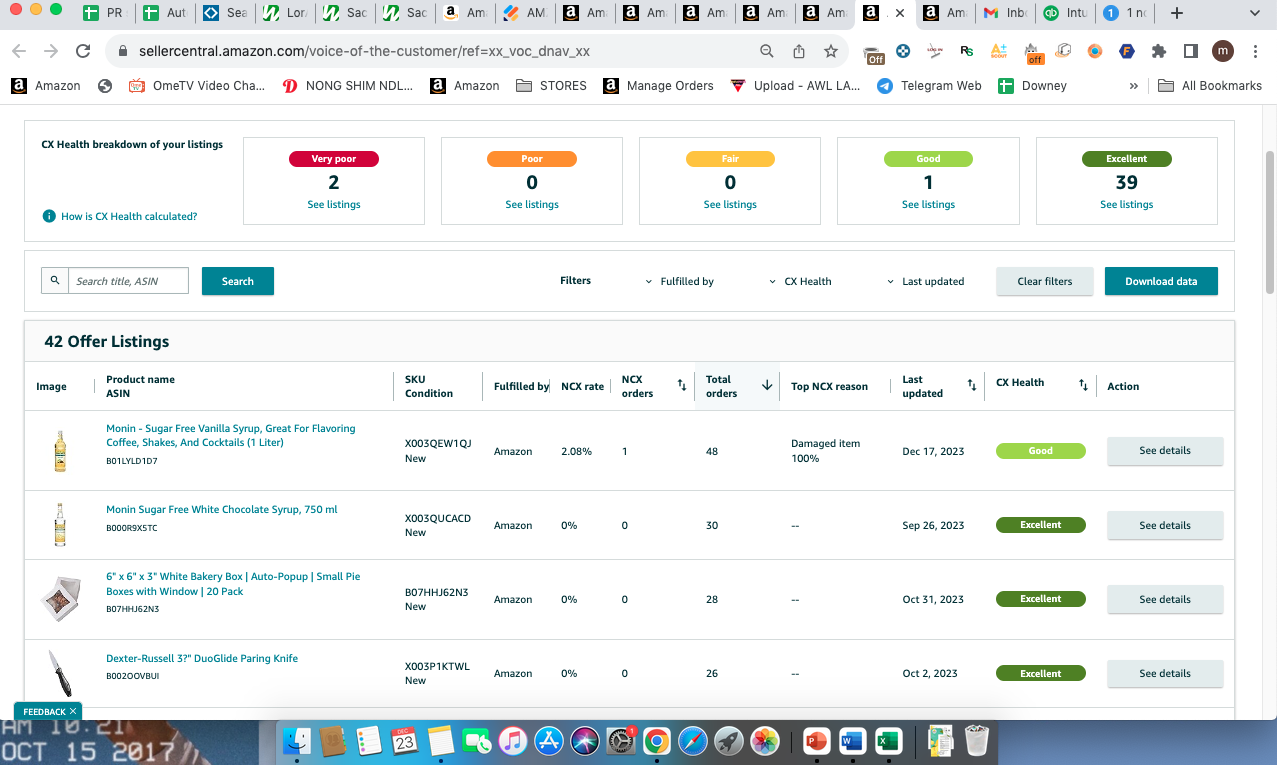Image resolution: width=1277 pixels, height=765 pixels.
Task: Click the AMZScout 'A+' extension icon
Action: tap(999, 51)
